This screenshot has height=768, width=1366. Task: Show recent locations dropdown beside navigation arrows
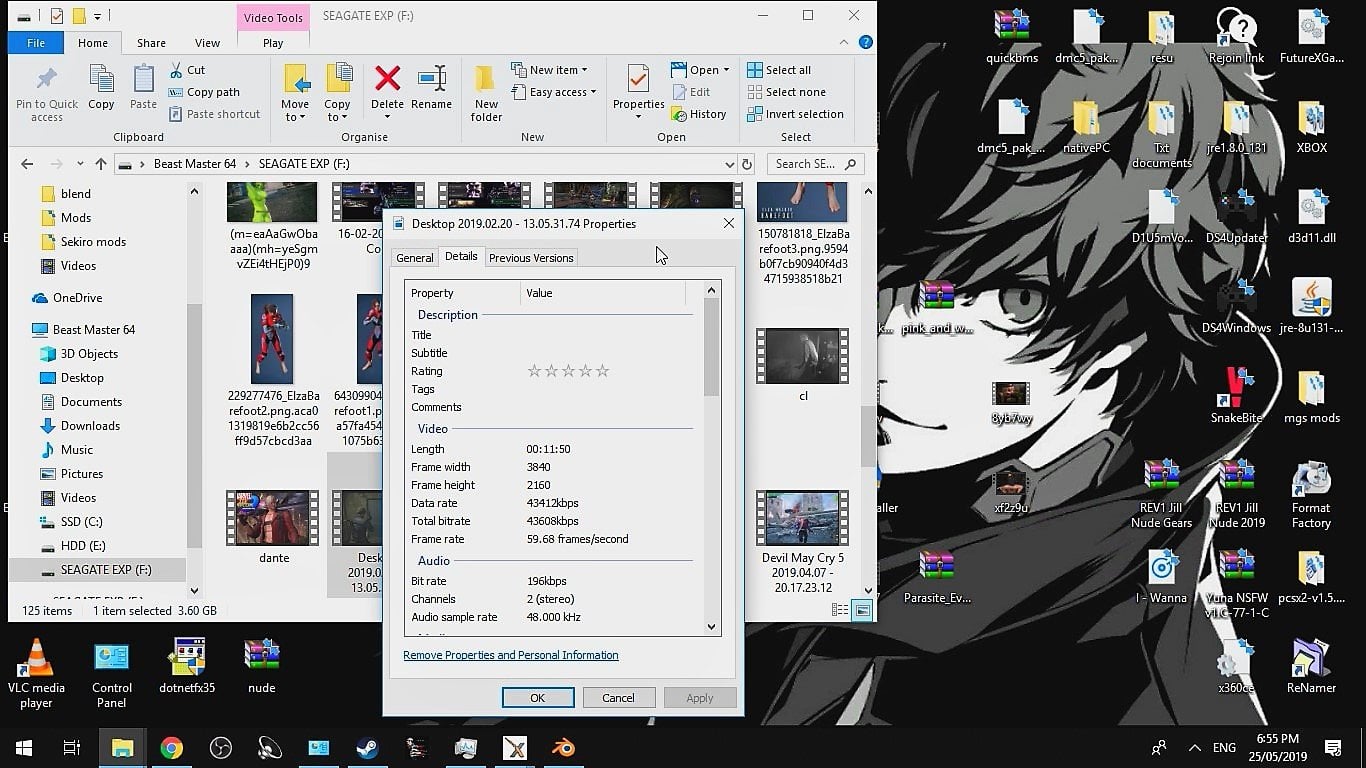coord(78,164)
